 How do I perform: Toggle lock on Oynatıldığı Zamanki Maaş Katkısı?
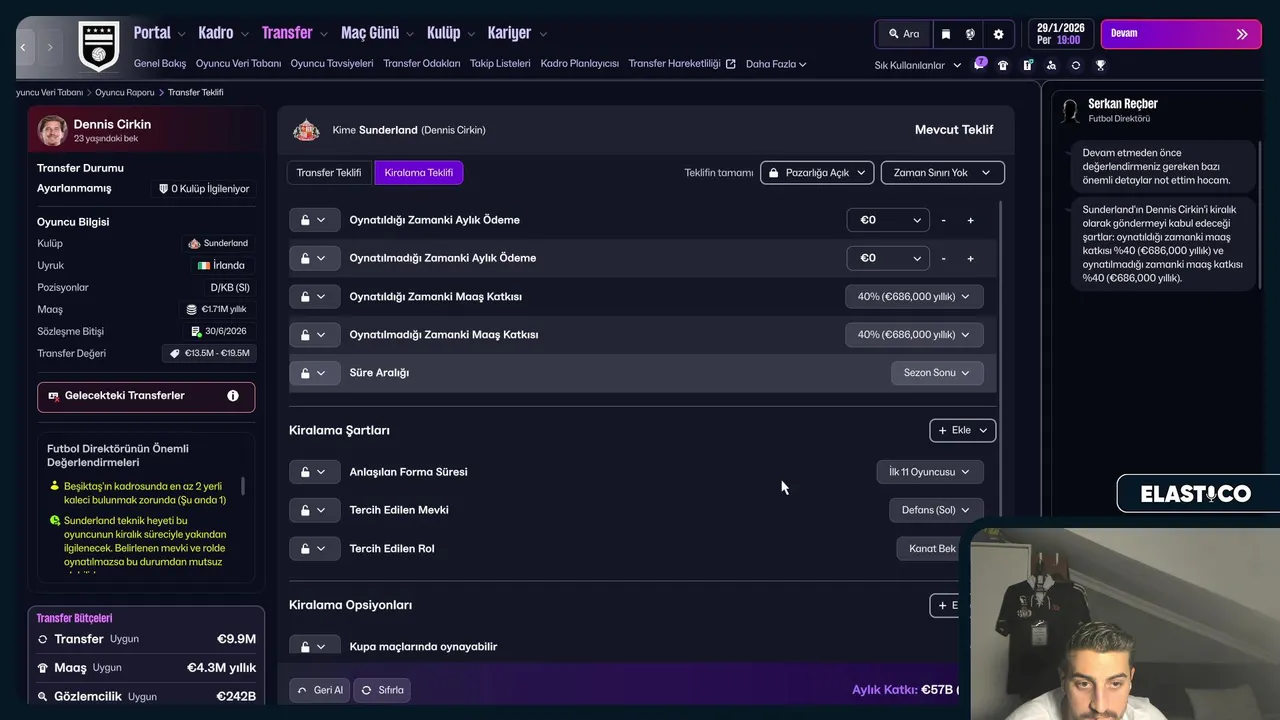(313, 297)
